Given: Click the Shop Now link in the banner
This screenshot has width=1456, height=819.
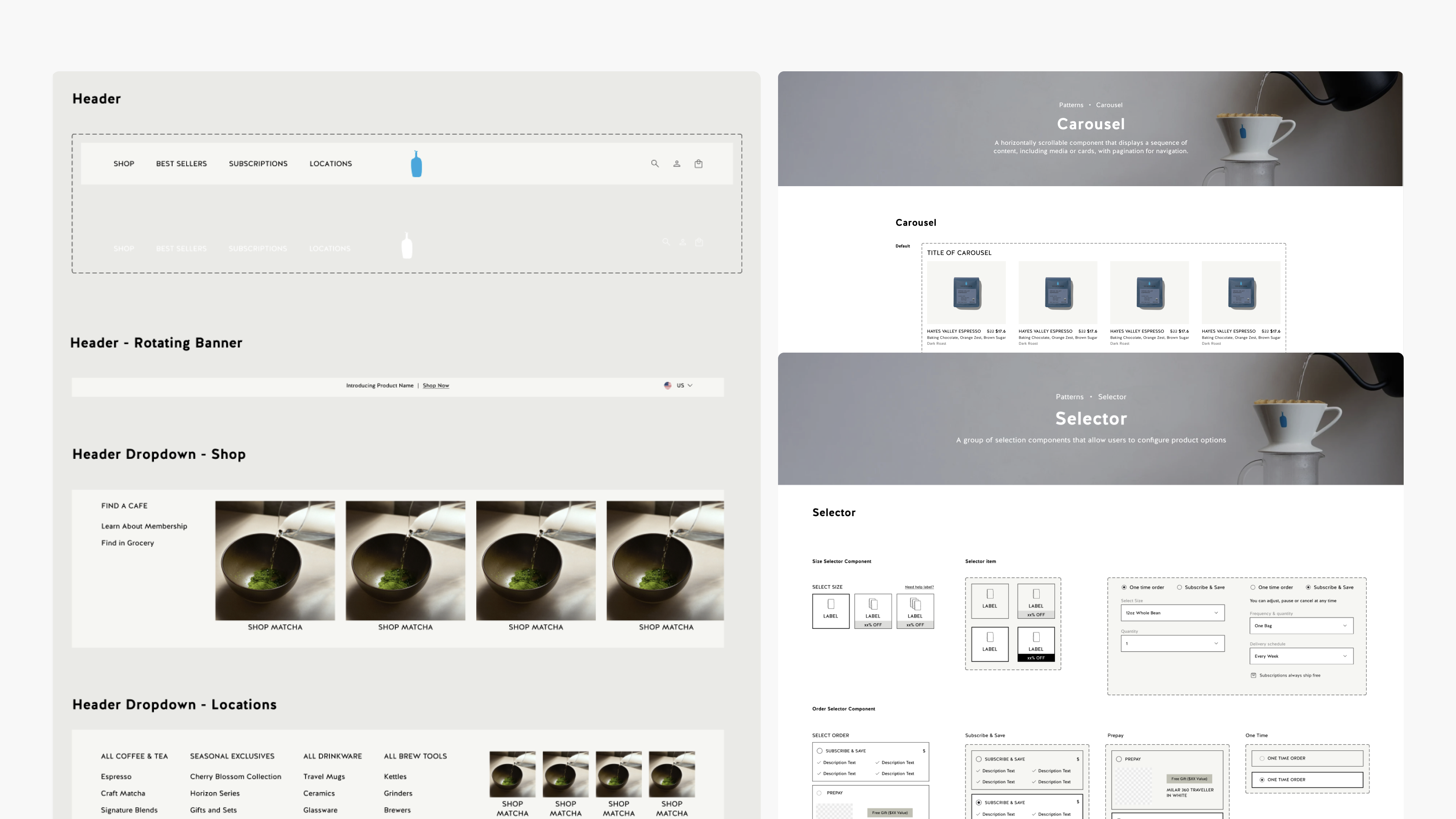Looking at the screenshot, I should (436, 386).
